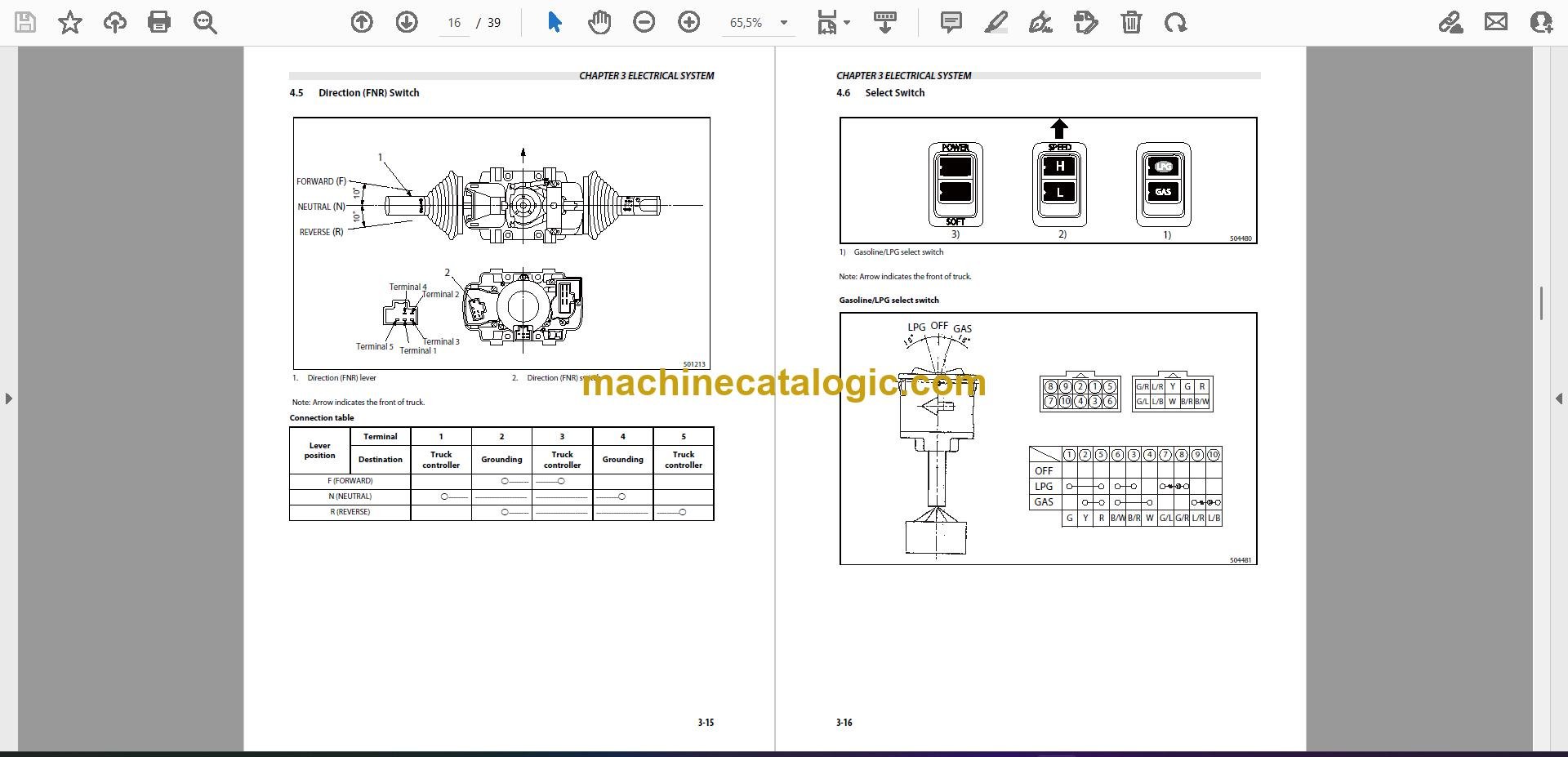Click the '/ 39' total pages text
Screen dimensions: 1568x757
click(488, 23)
